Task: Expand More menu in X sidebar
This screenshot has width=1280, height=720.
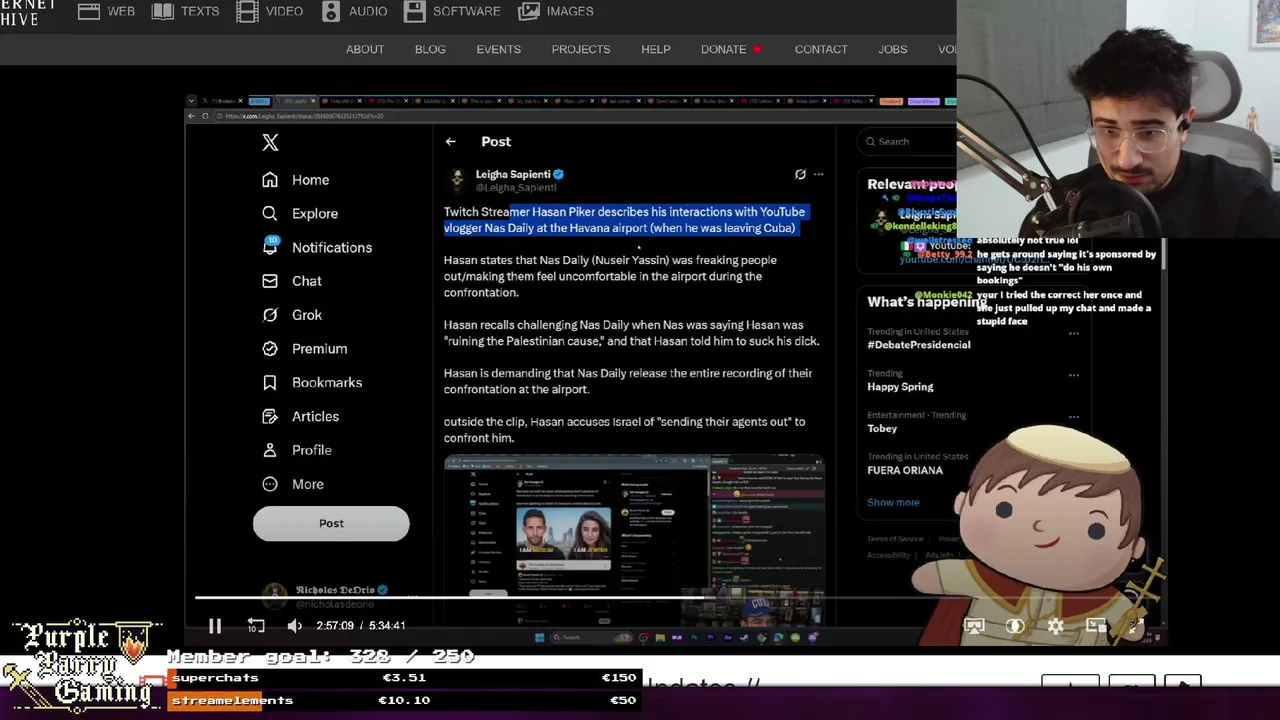Action: click(293, 484)
